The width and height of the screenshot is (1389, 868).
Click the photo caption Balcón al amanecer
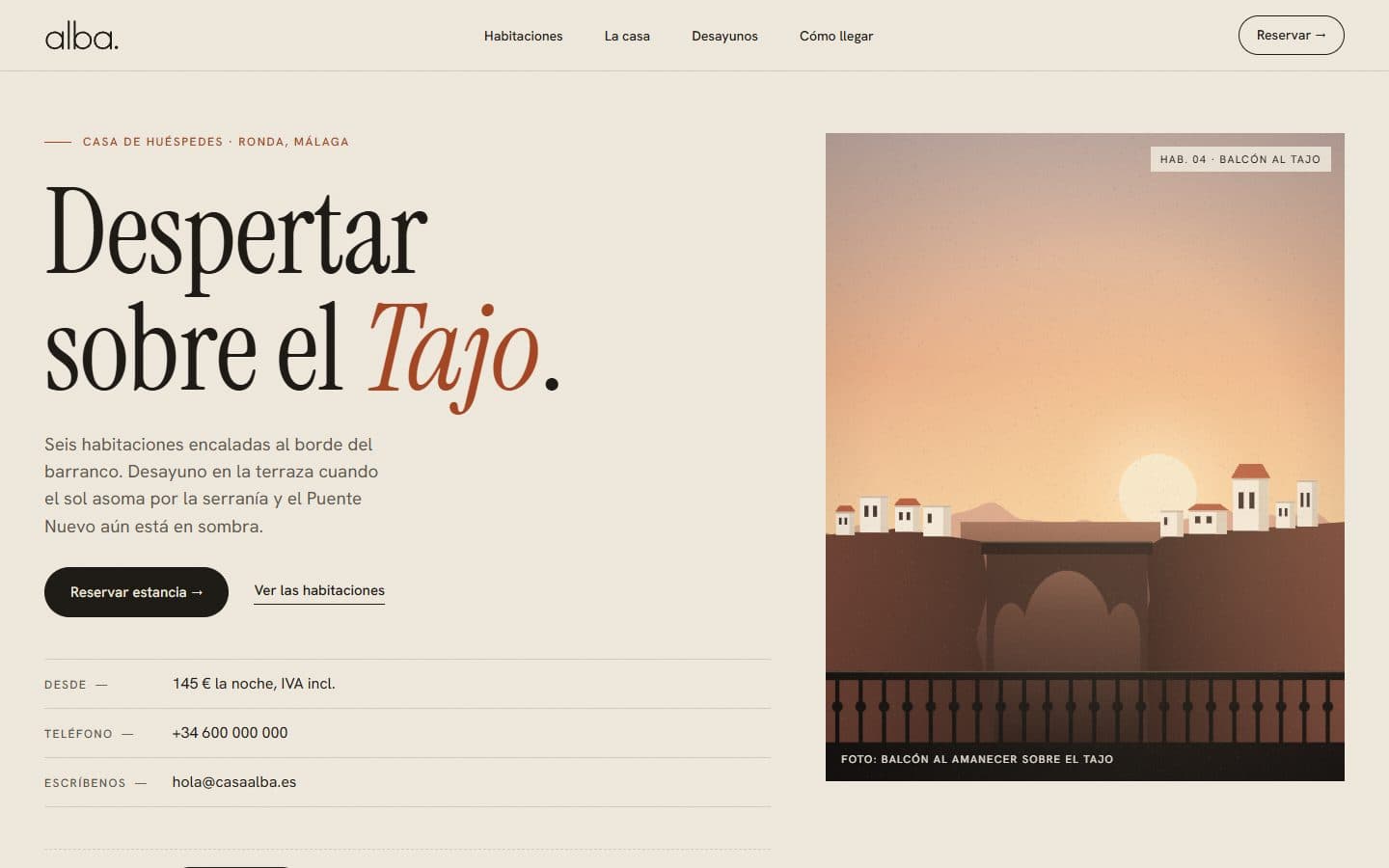pos(977,759)
